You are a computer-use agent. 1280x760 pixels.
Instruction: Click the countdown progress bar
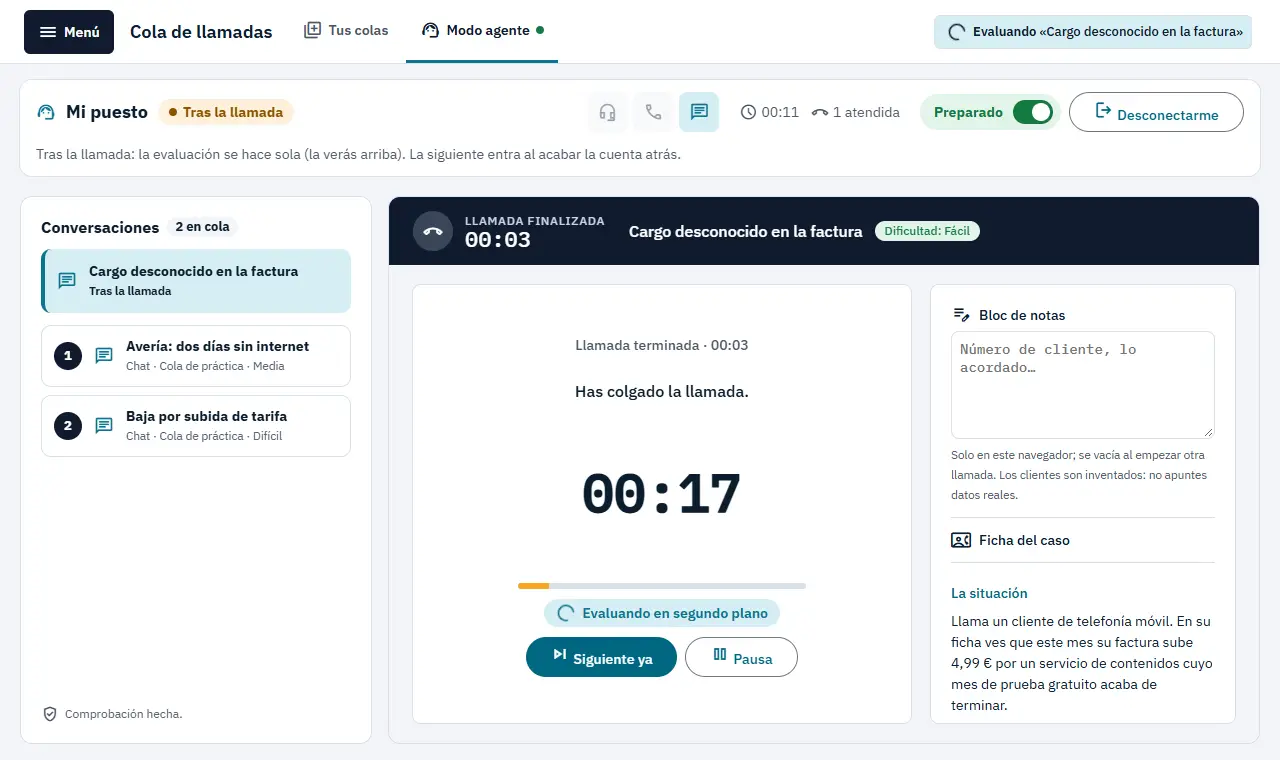click(x=662, y=586)
